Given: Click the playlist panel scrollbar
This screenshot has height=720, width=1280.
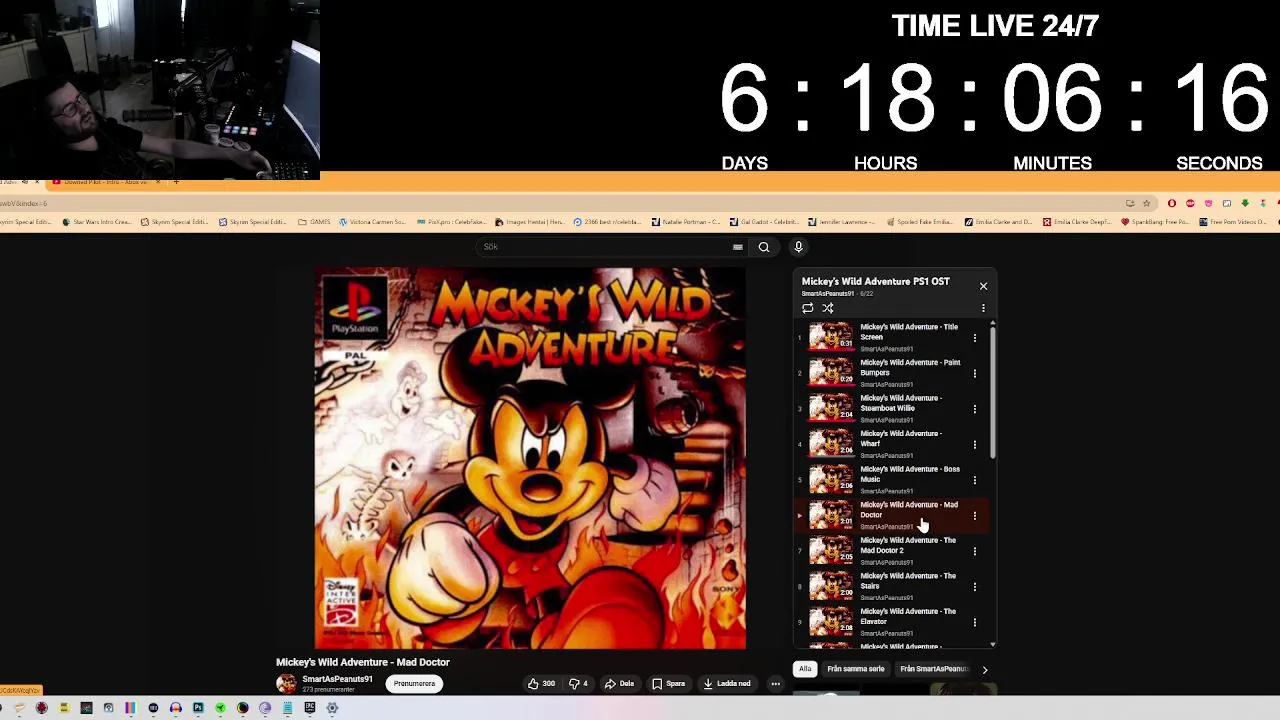Looking at the screenshot, I should pos(992,392).
